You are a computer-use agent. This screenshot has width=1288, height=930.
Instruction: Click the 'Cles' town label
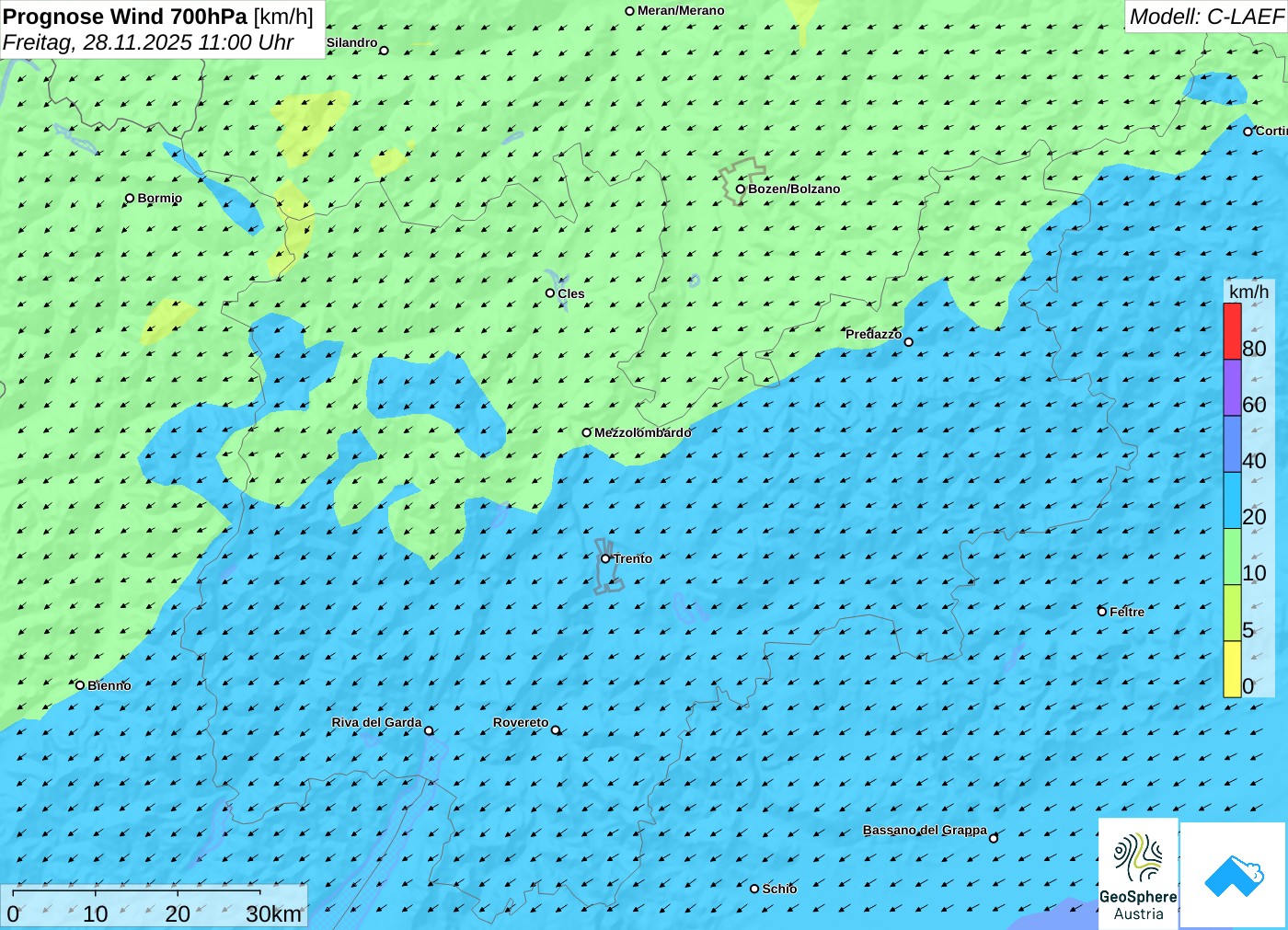571,293
